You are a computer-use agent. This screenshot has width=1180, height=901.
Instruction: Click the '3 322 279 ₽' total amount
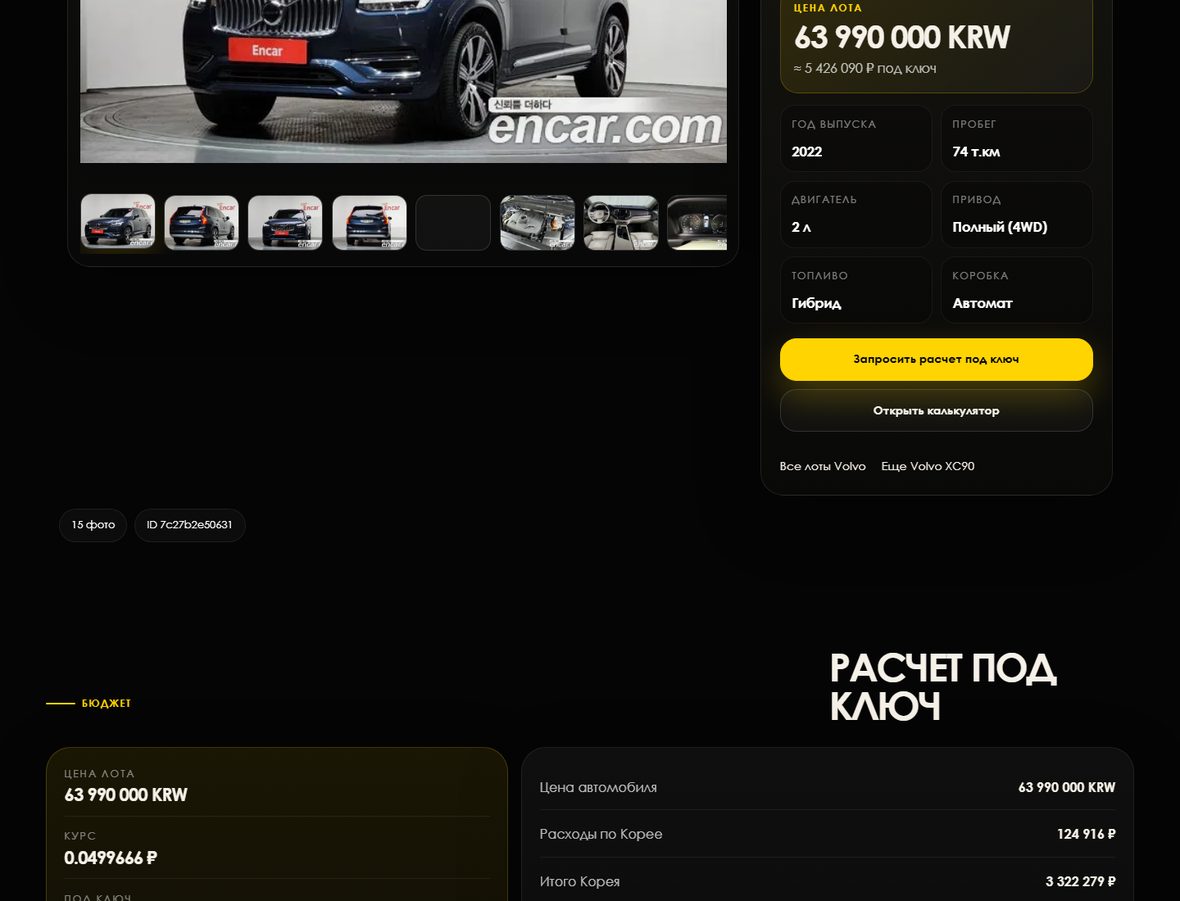pyautogui.click(x=1080, y=881)
